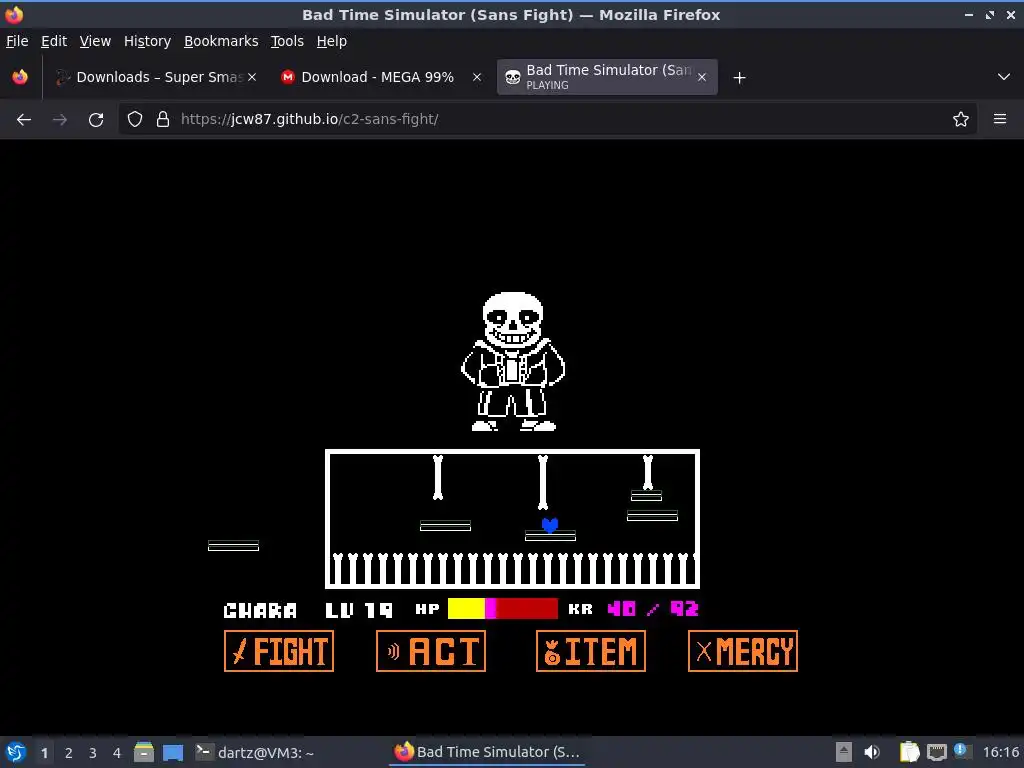The image size is (1024, 768).
Task: Minimize the Firefox window
Action: [968, 14]
